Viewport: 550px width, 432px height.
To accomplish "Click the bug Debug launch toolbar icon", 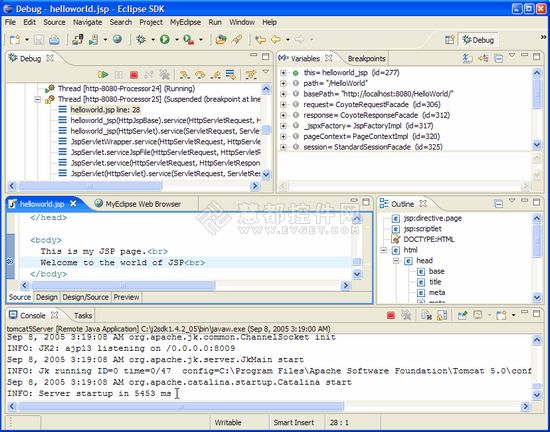I will point(141,39).
